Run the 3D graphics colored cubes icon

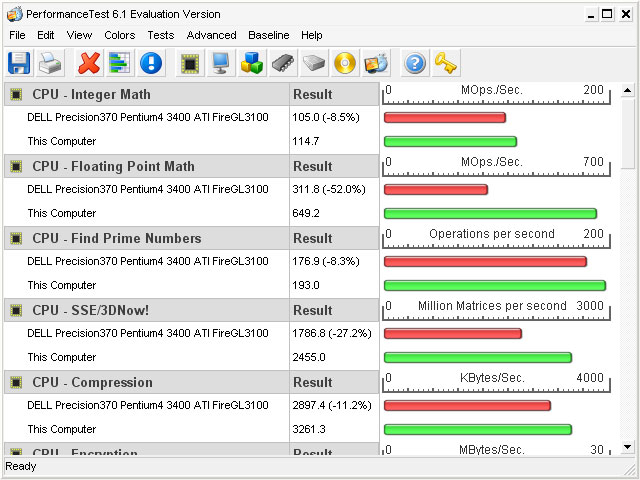point(252,63)
